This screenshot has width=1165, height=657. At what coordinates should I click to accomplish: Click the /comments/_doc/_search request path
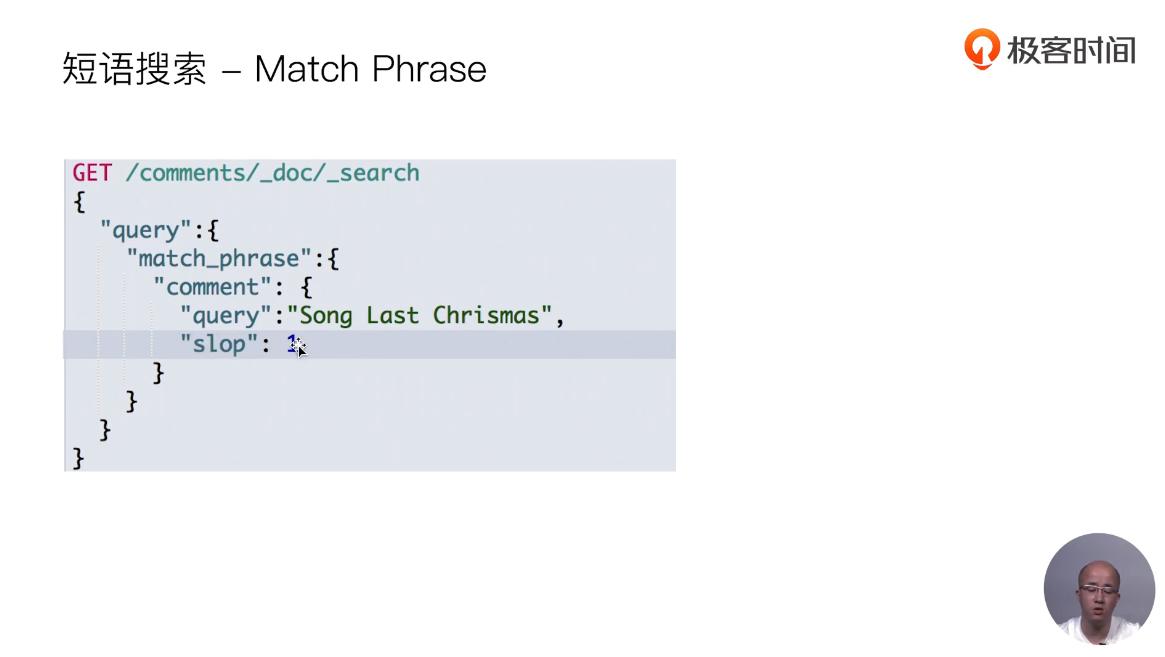272,173
